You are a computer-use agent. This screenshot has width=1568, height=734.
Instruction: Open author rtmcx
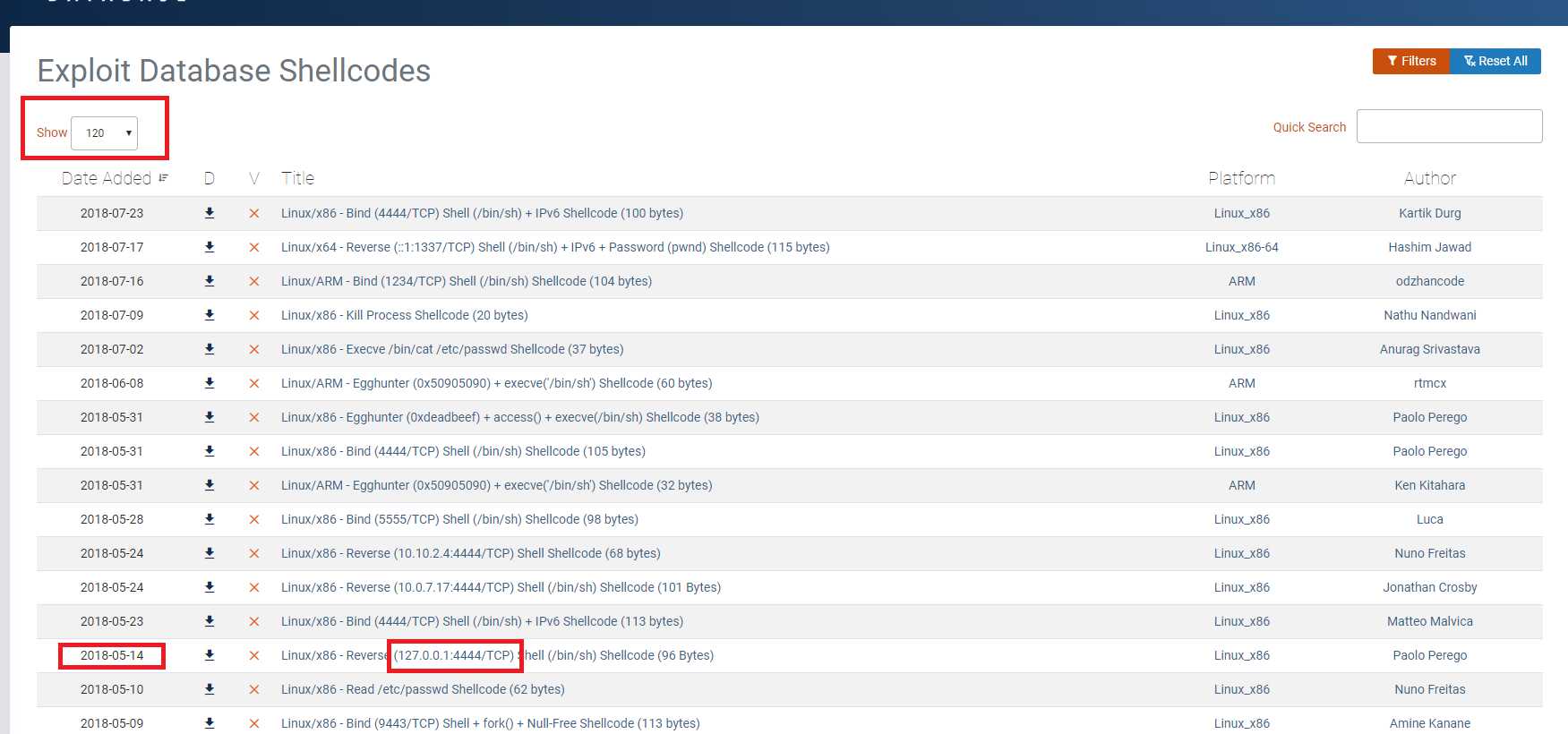[x=1430, y=383]
